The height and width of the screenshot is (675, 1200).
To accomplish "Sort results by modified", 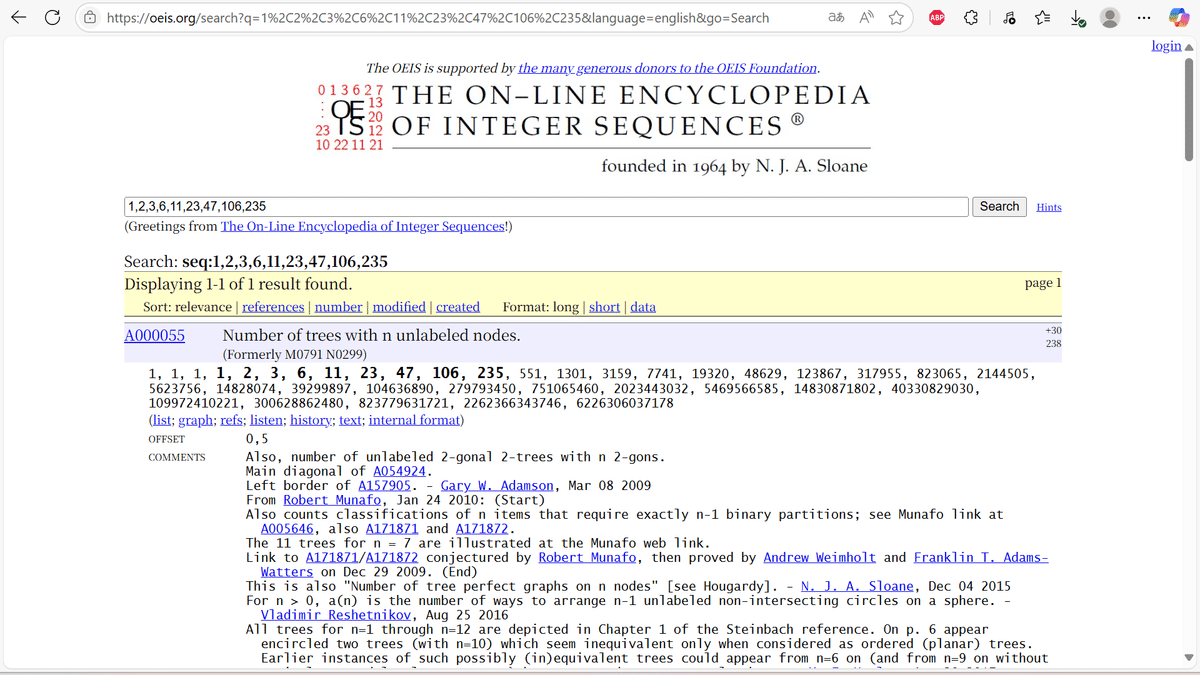I will [398, 307].
